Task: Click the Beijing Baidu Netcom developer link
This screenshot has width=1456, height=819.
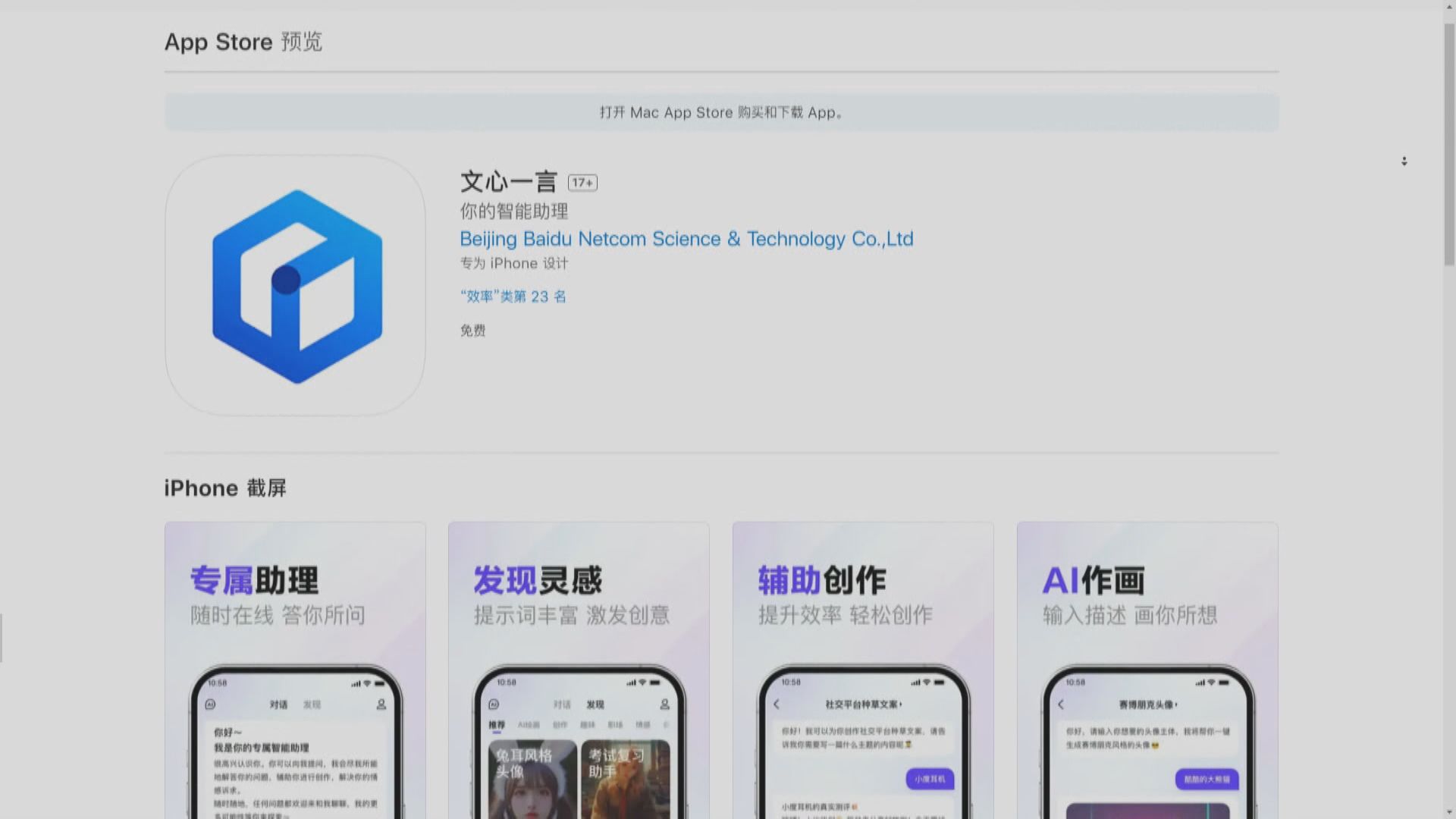Action: (x=686, y=239)
